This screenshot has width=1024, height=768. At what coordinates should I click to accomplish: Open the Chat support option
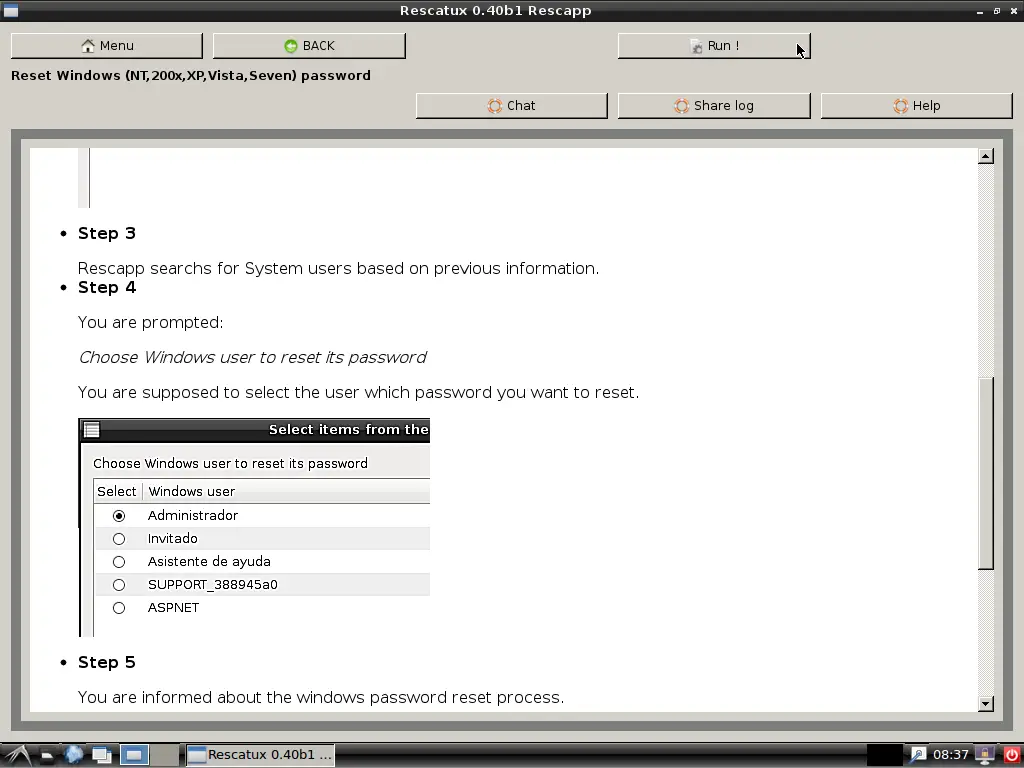click(x=512, y=106)
